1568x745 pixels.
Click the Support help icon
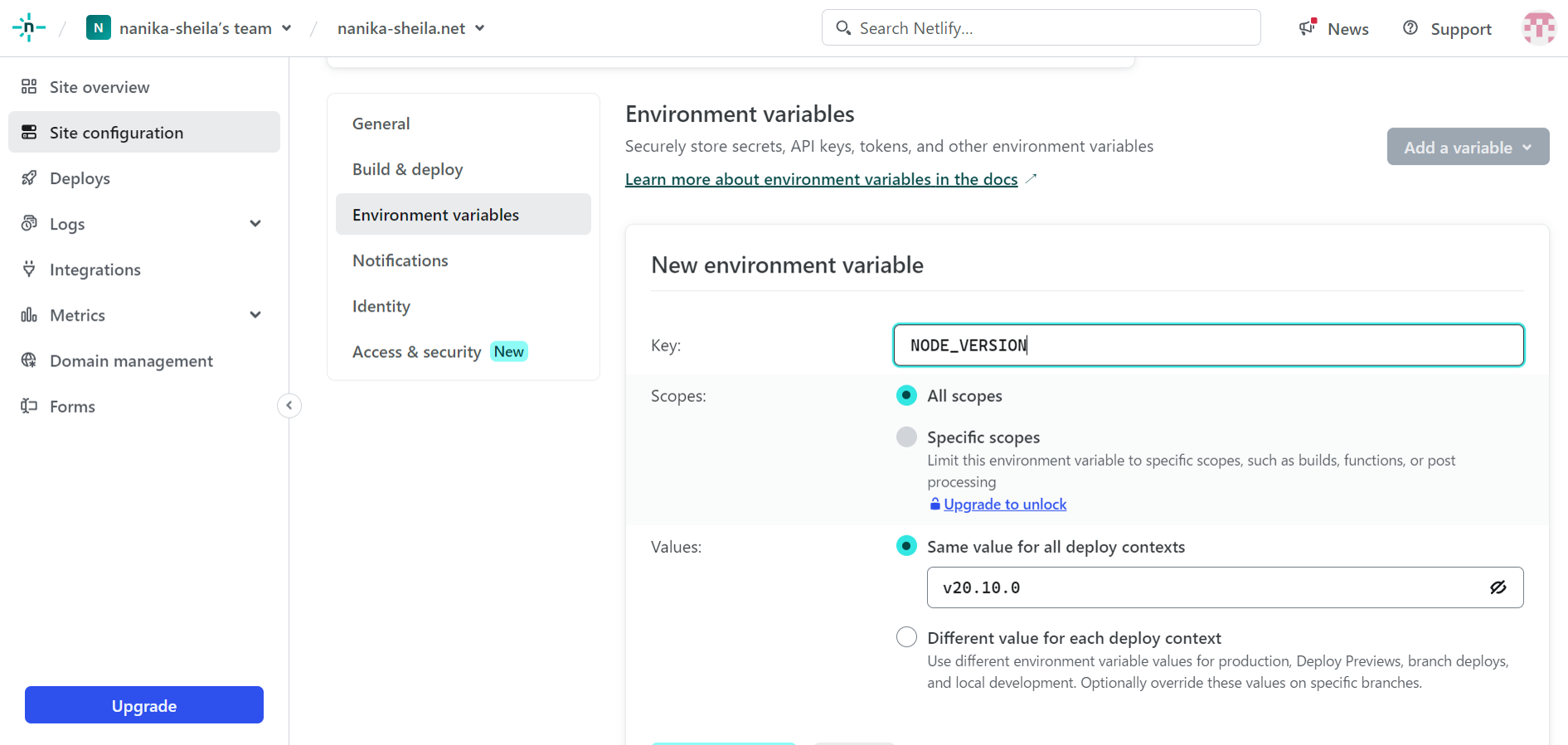pyautogui.click(x=1410, y=28)
